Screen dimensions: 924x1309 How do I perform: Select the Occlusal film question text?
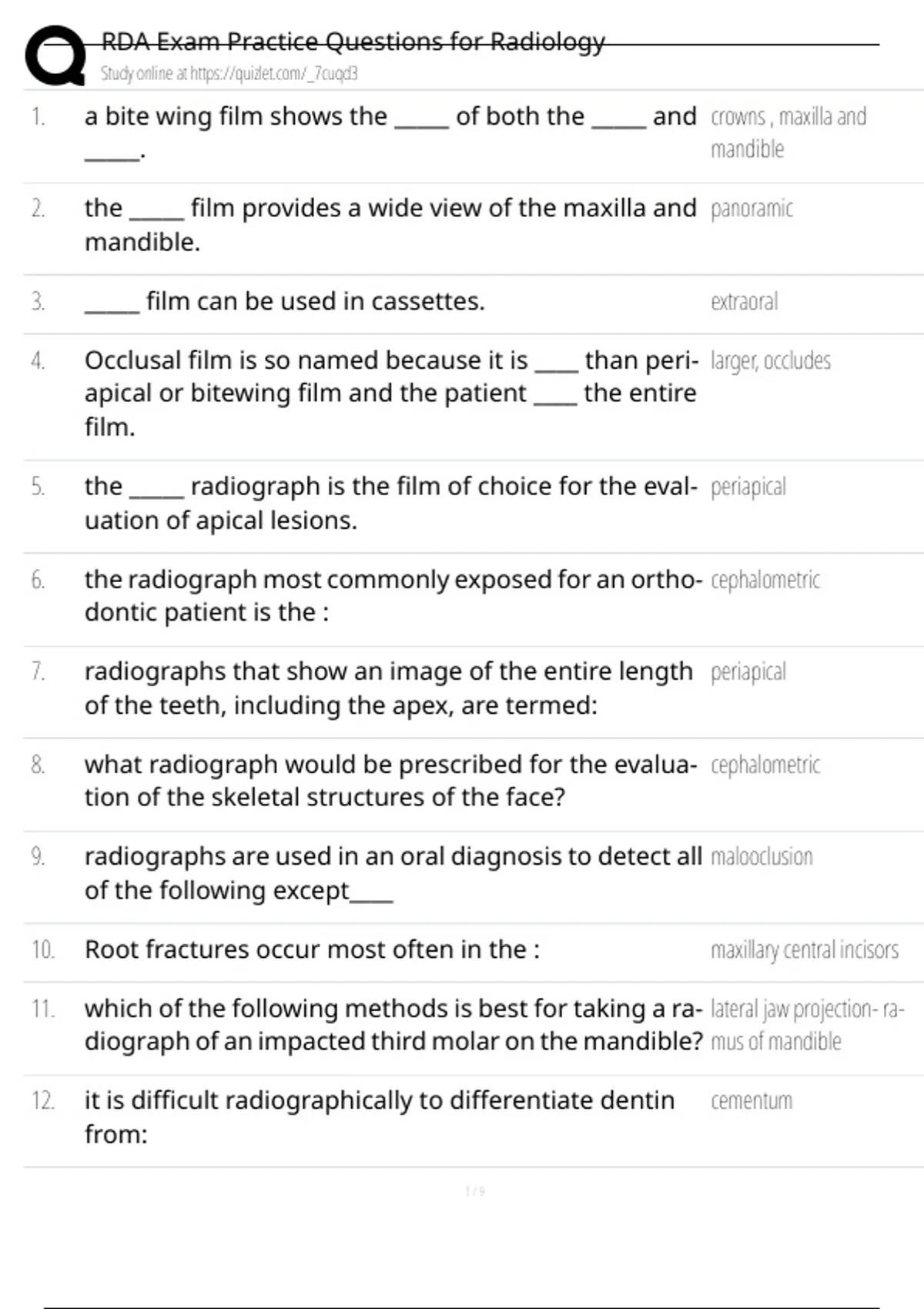coord(390,393)
